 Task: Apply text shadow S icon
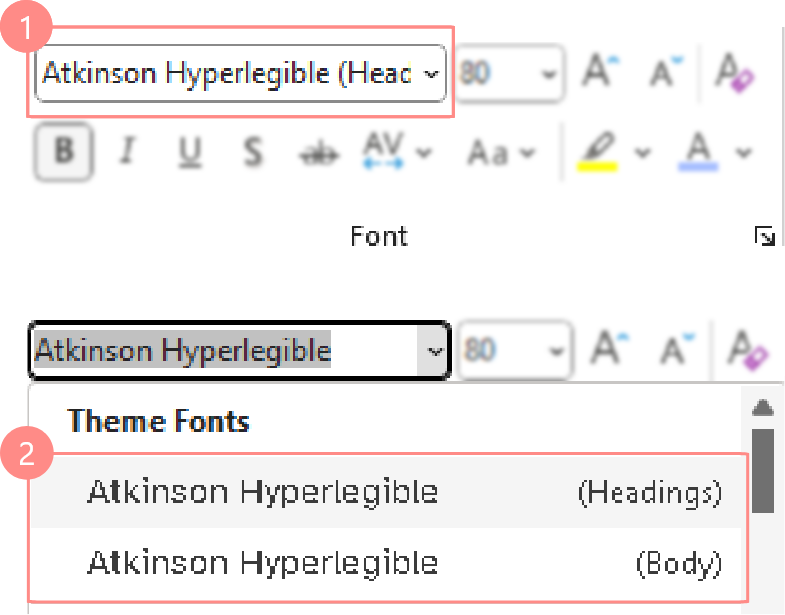(253, 151)
